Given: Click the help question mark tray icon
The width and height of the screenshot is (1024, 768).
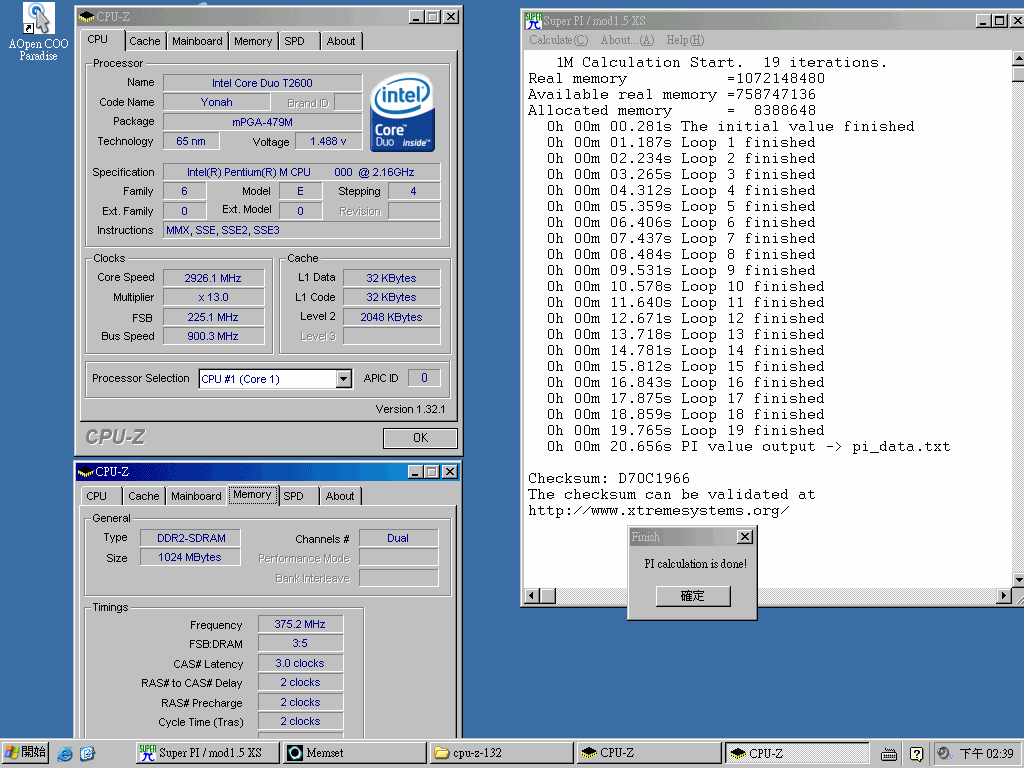Looking at the screenshot, I should tap(916, 754).
